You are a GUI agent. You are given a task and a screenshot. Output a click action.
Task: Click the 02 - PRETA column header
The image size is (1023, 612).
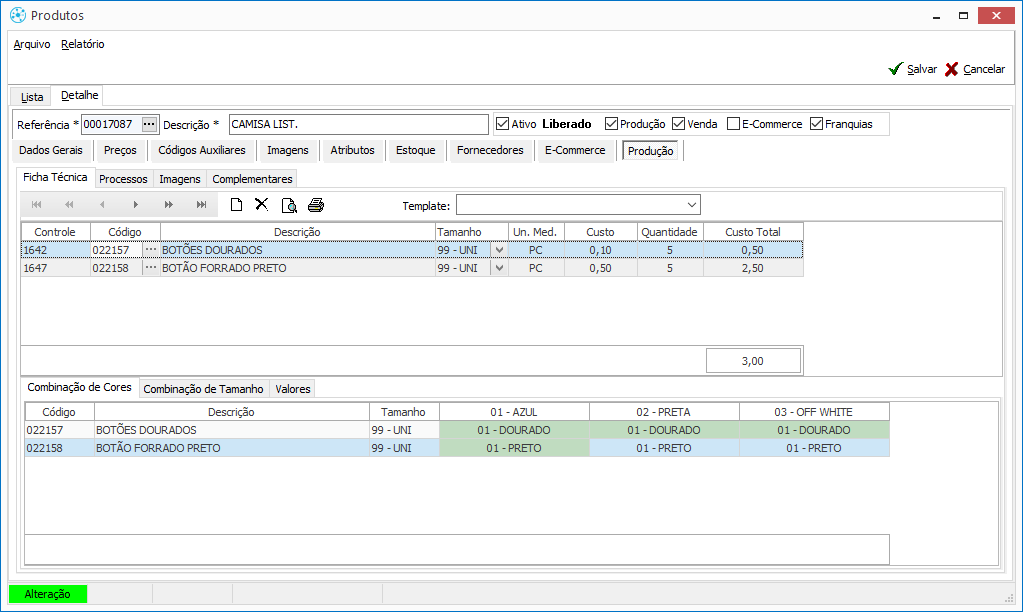[x=664, y=412]
